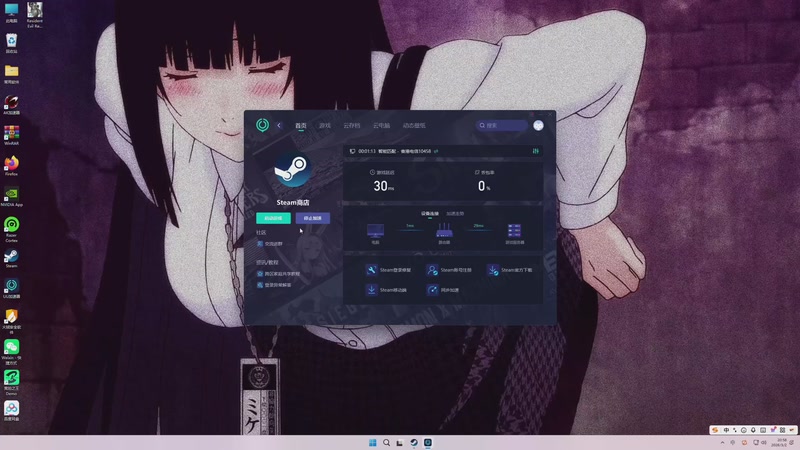Open the user avatar profile menu

538,125
